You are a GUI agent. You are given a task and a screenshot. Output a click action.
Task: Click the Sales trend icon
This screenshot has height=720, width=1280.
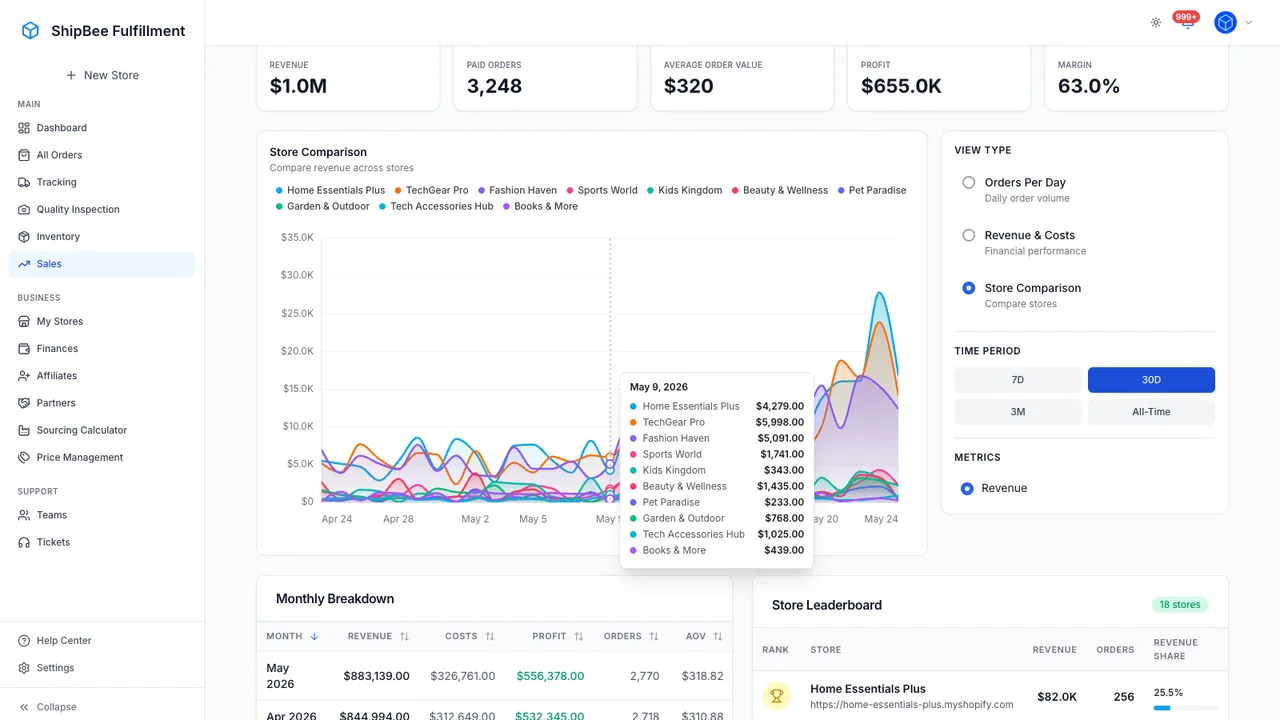[25, 264]
